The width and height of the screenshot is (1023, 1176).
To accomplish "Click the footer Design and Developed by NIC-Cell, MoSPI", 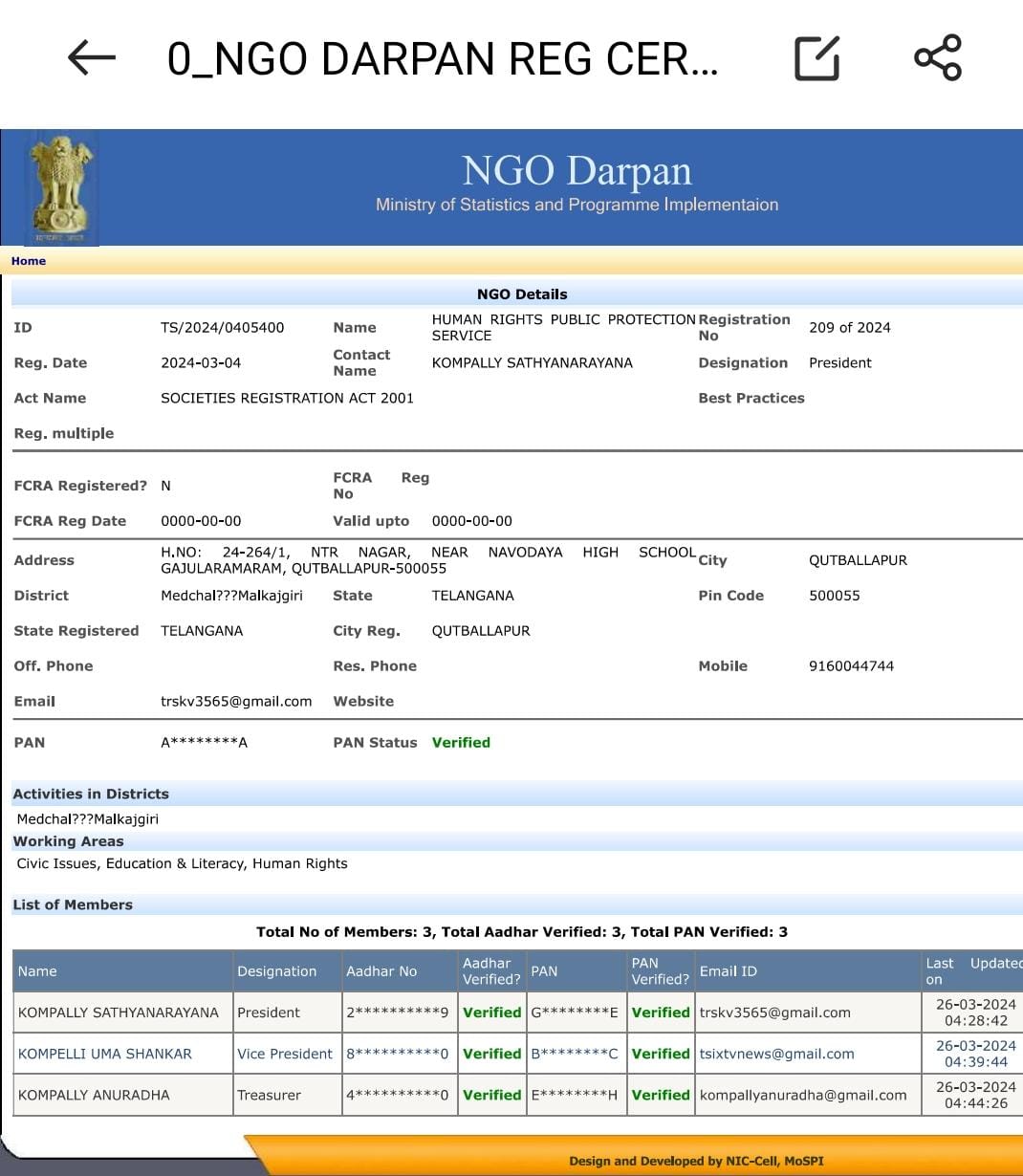I will [x=696, y=1161].
